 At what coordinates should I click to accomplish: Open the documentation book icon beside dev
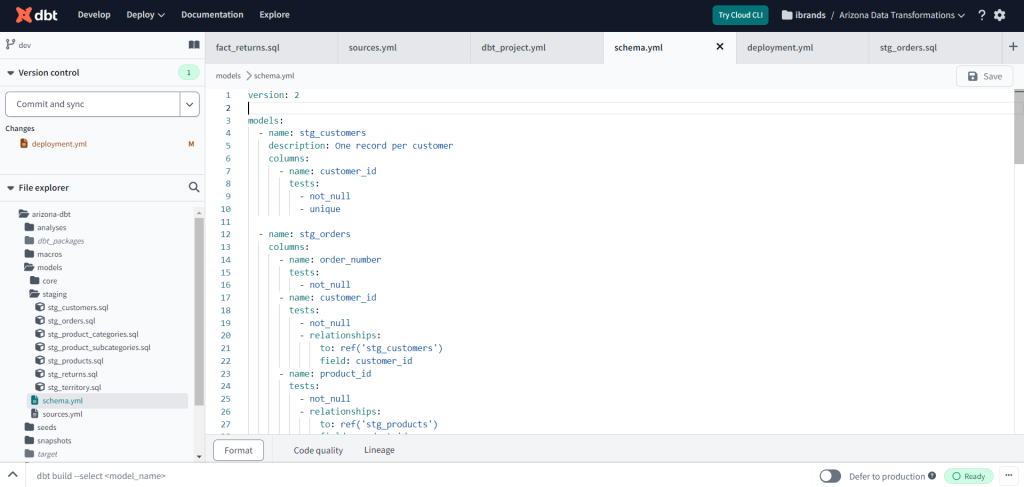(194, 45)
